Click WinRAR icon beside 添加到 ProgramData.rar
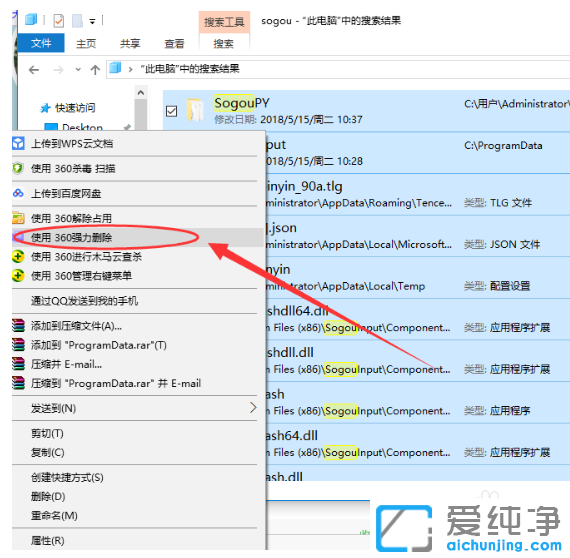 (18, 345)
